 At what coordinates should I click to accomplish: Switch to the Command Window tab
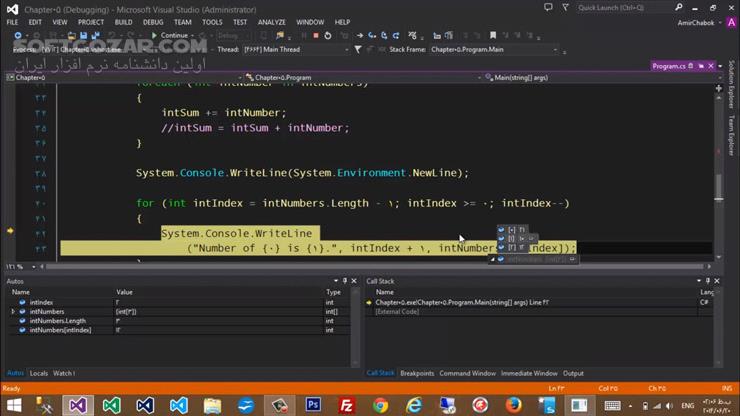point(467,373)
